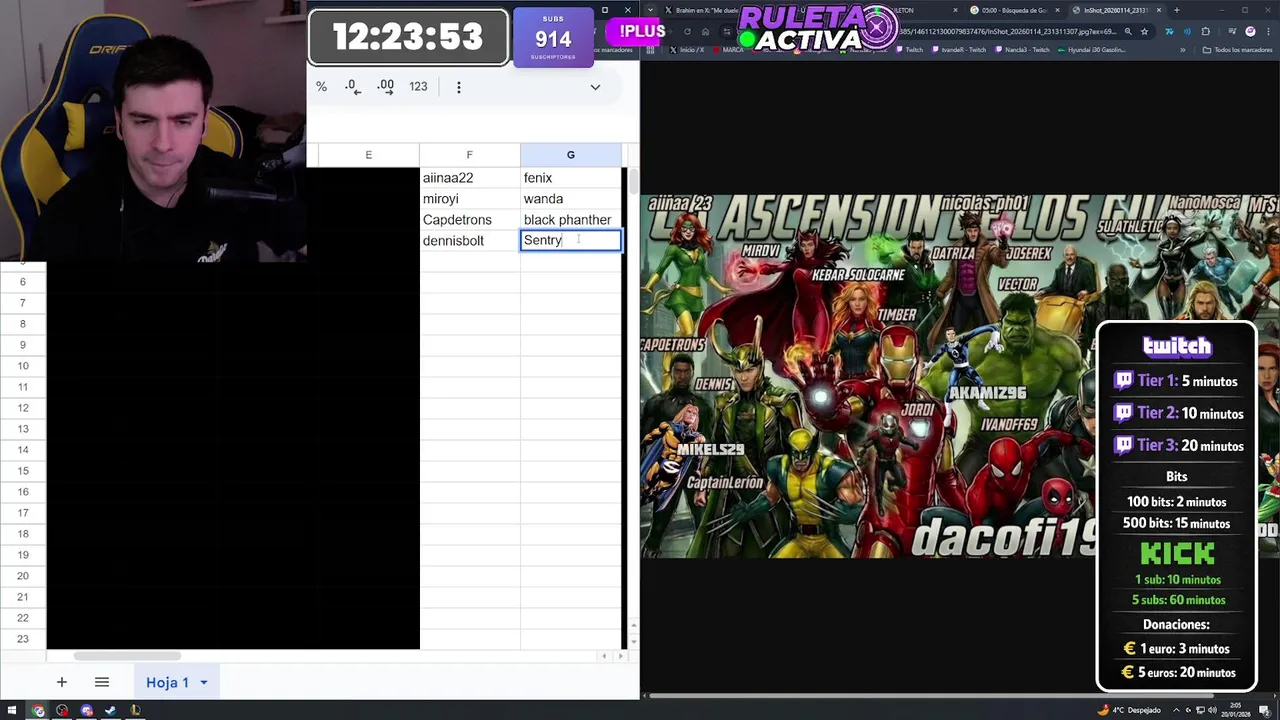
Task: Open the Discord taskbar icon
Action: [86, 711]
